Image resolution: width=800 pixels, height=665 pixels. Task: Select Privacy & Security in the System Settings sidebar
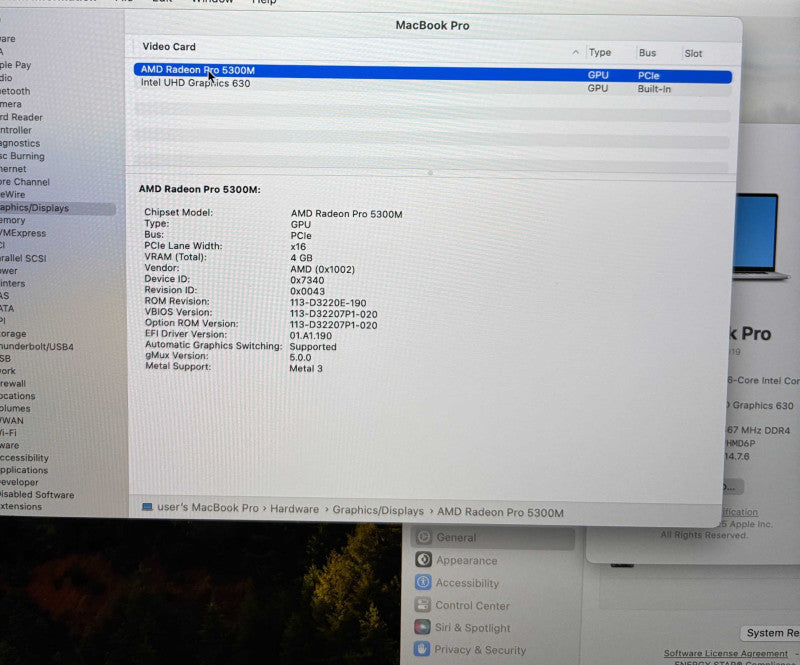coord(480,650)
